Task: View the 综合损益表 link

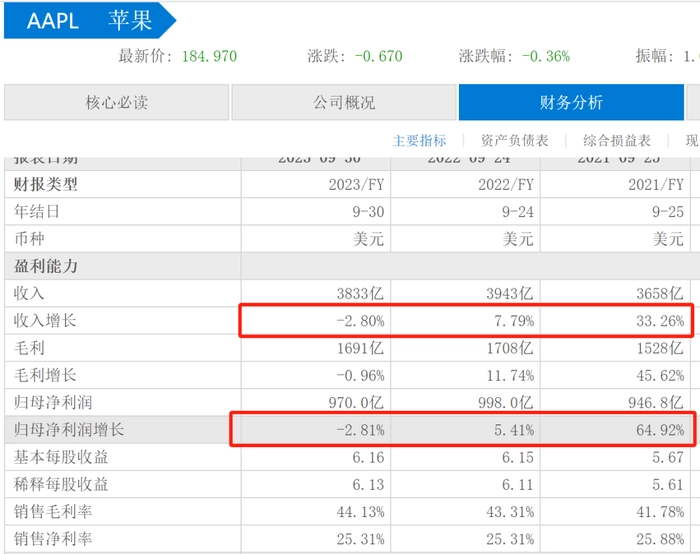Action: click(x=617, y=141)
